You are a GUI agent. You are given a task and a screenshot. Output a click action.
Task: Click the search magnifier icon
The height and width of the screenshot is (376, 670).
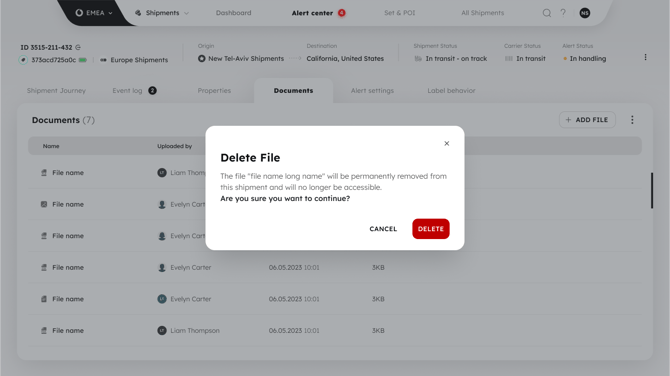pyautogui.click(x=547, y=13)
